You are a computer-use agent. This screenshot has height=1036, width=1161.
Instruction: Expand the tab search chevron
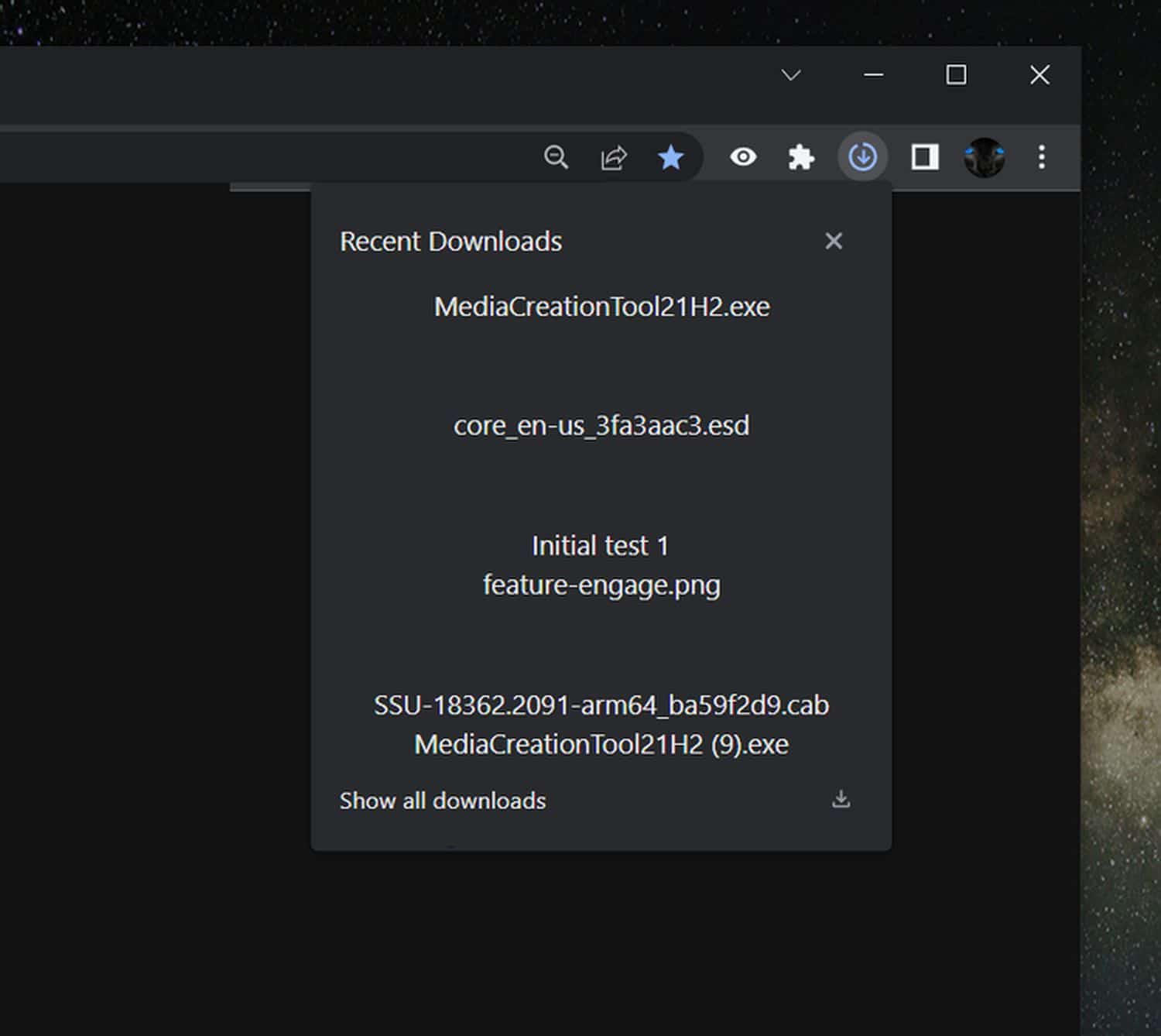coord(791,75)
